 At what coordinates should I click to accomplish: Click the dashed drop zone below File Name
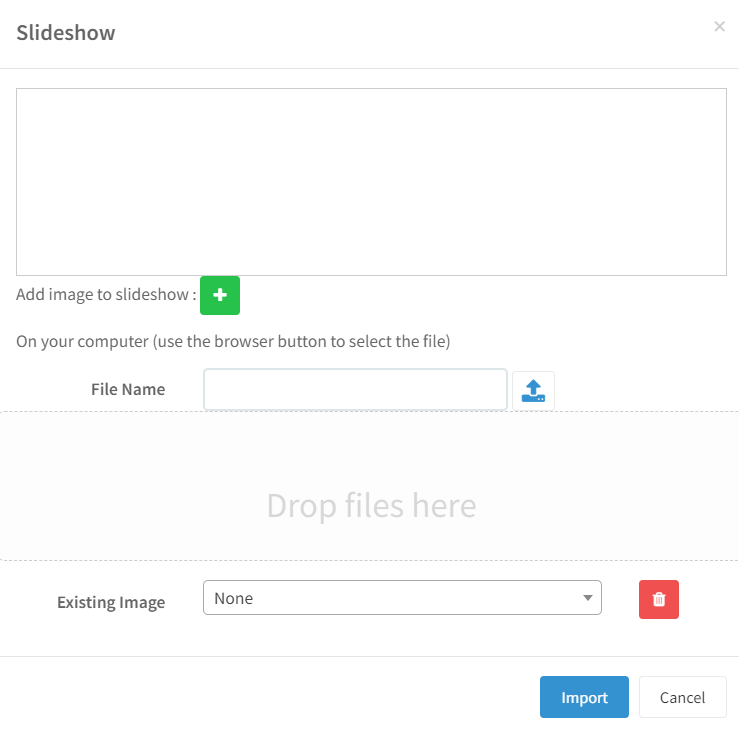point(370,486)
